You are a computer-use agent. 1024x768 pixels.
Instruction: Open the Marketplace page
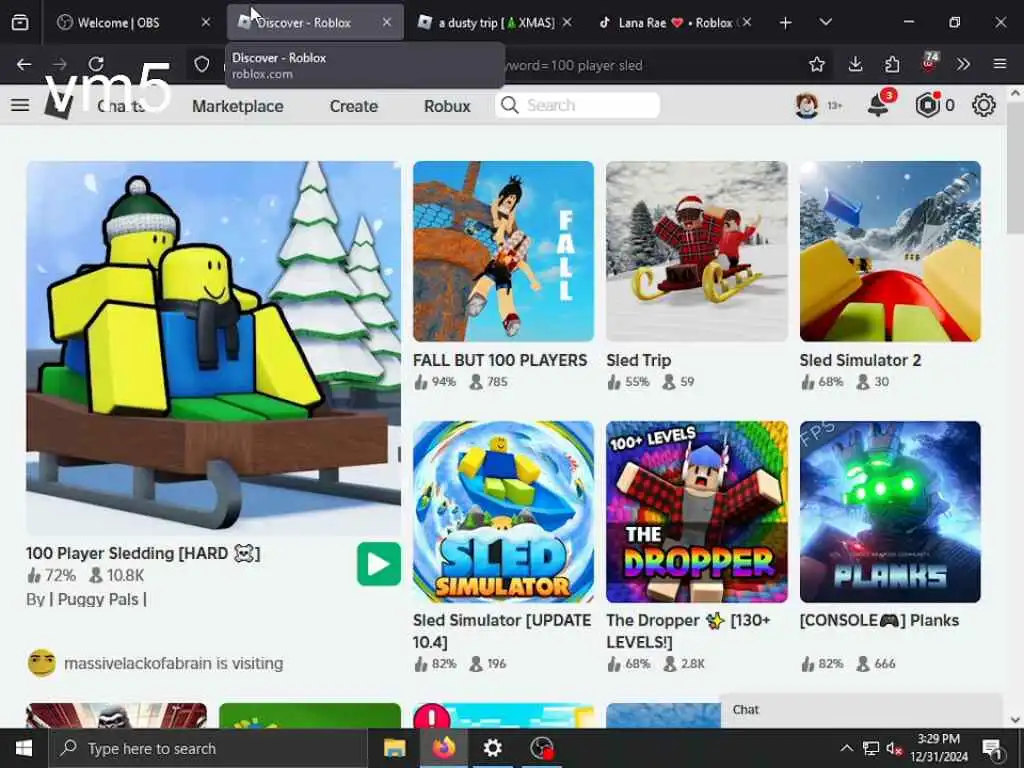pos(238,106)
